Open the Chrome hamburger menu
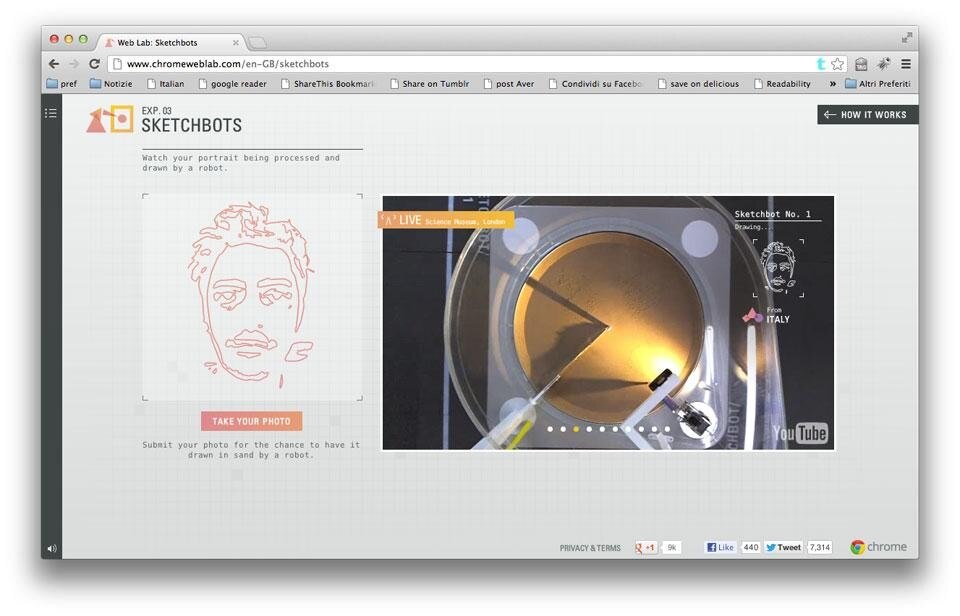The width and height of the screenshot is (960, 616). tap(905, 63)
